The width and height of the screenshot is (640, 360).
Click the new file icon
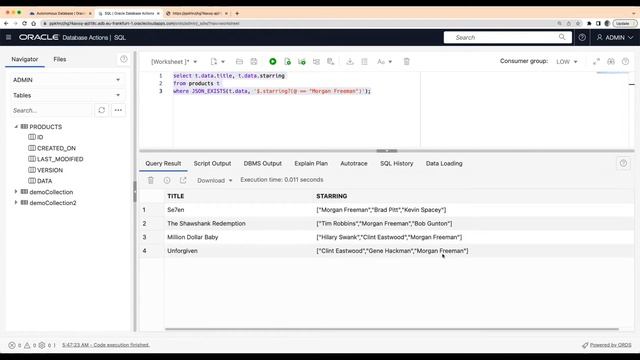click(x=213, y=62)
